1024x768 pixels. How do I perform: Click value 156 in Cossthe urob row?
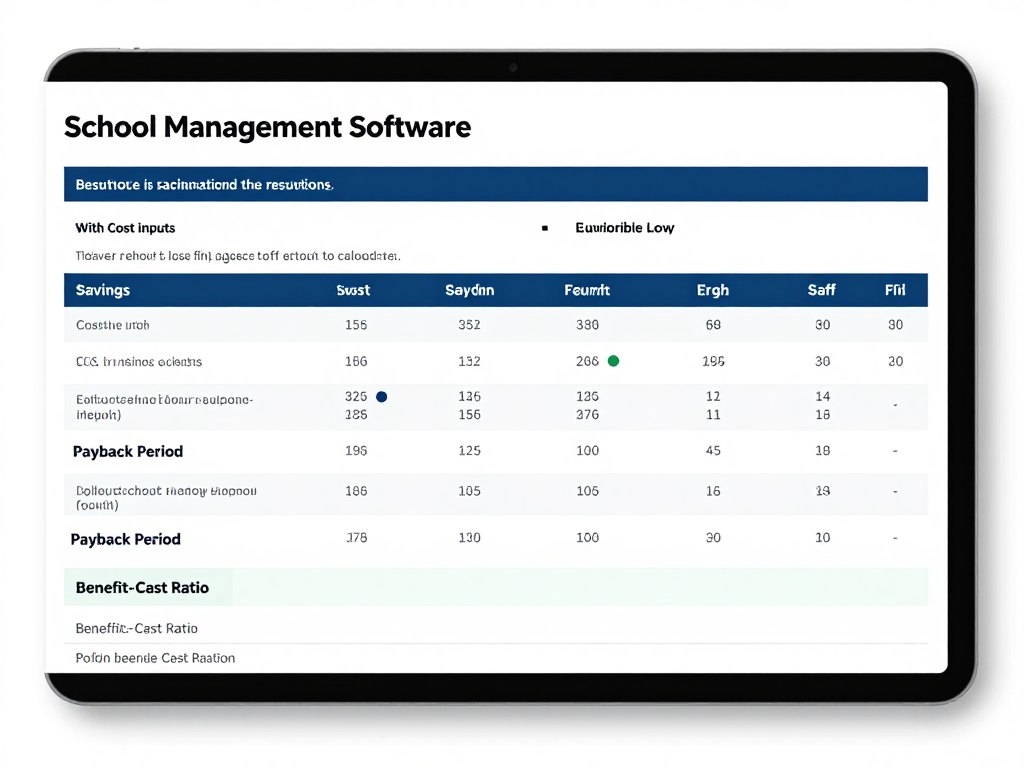[x=356, y=325]
